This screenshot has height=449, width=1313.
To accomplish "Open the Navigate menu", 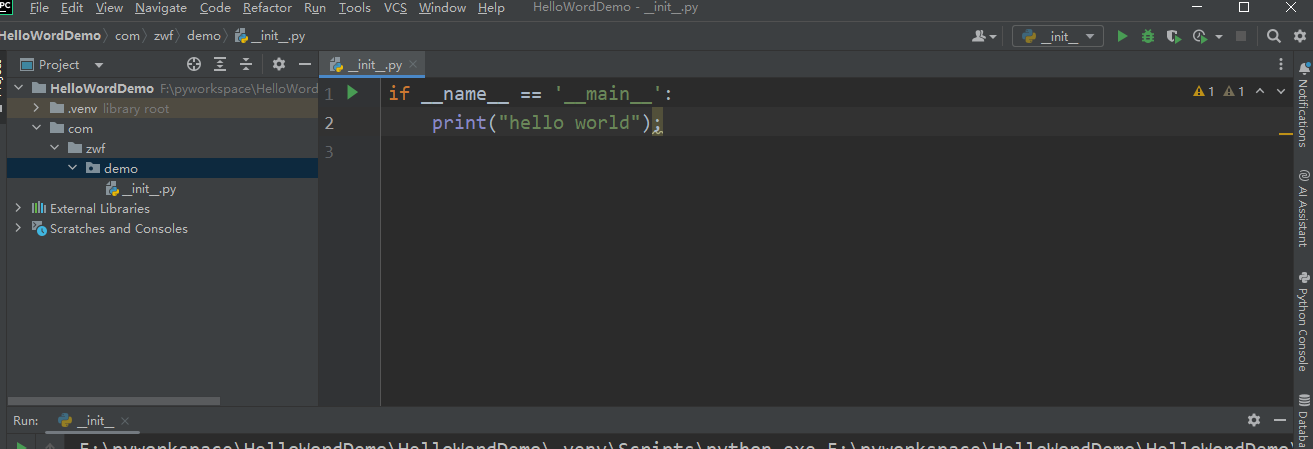I will 161,8.
